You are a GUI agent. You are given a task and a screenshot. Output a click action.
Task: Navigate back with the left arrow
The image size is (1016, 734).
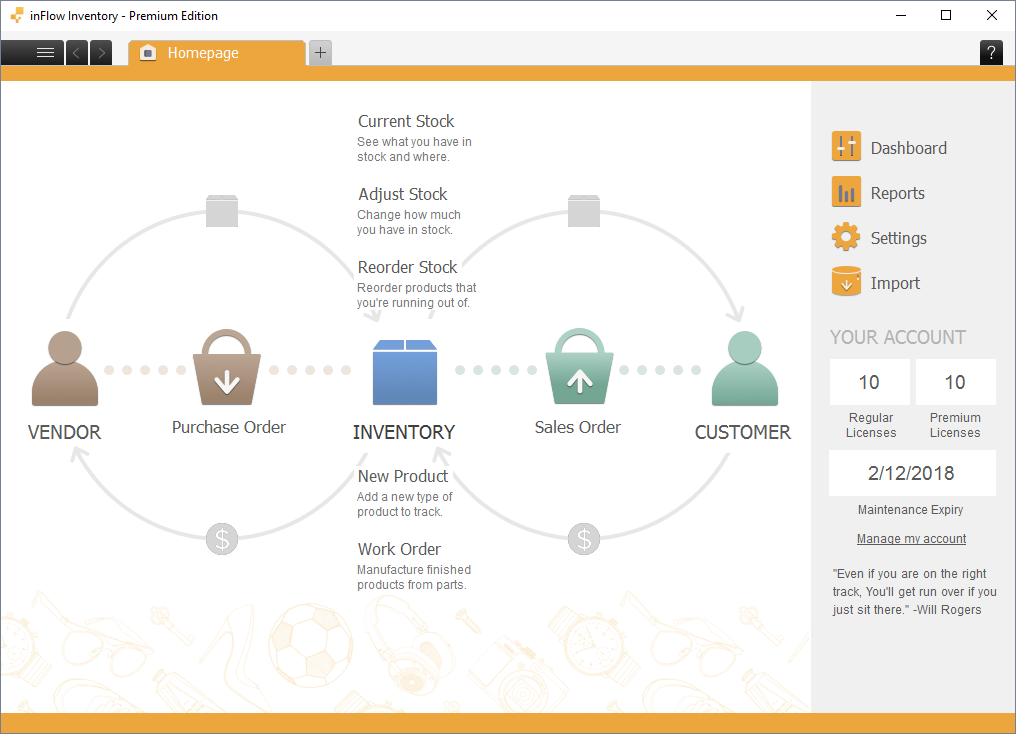pos(77,53)
